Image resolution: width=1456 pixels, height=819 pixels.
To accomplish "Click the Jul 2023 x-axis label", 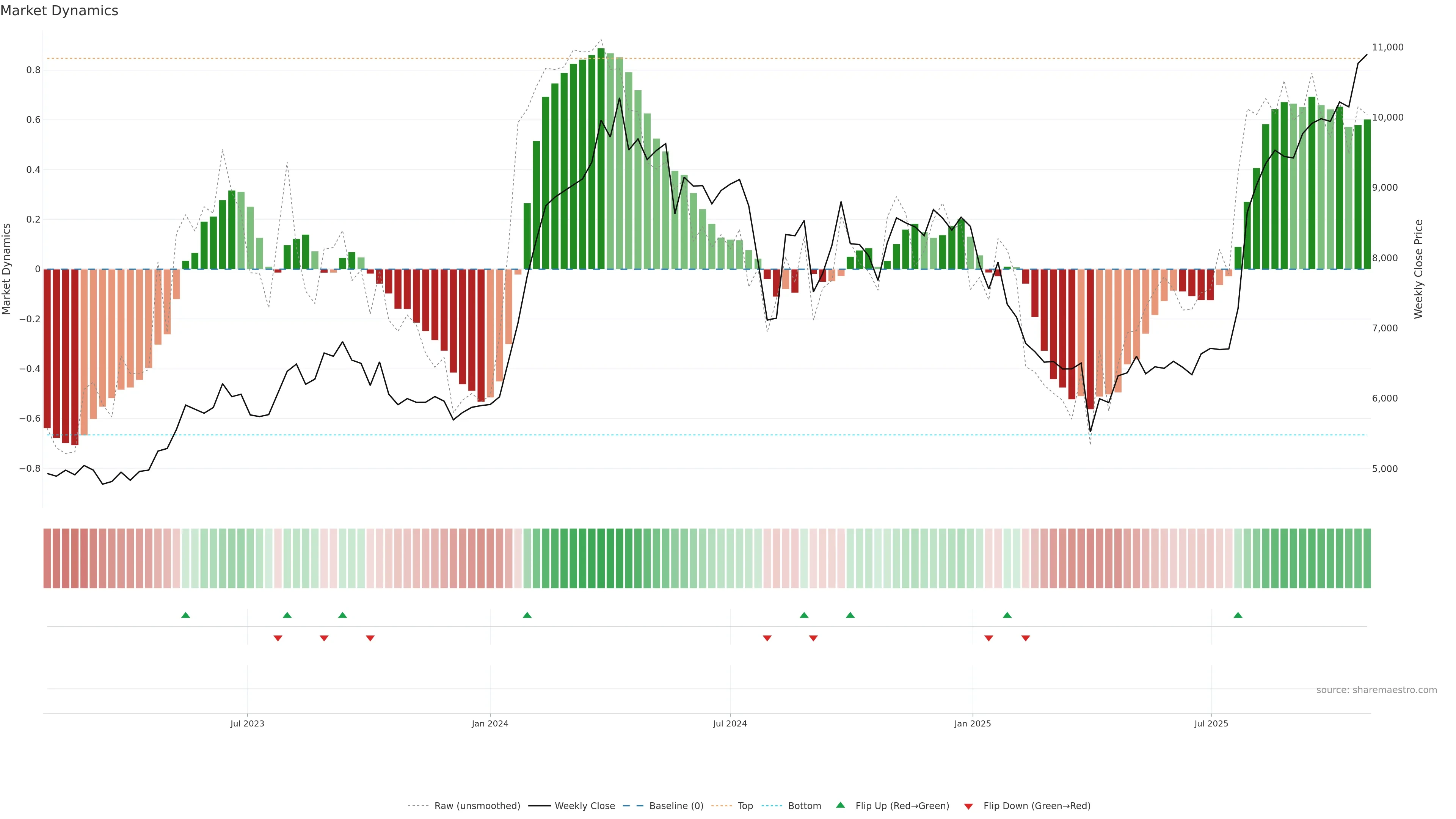I will [247, 723].
